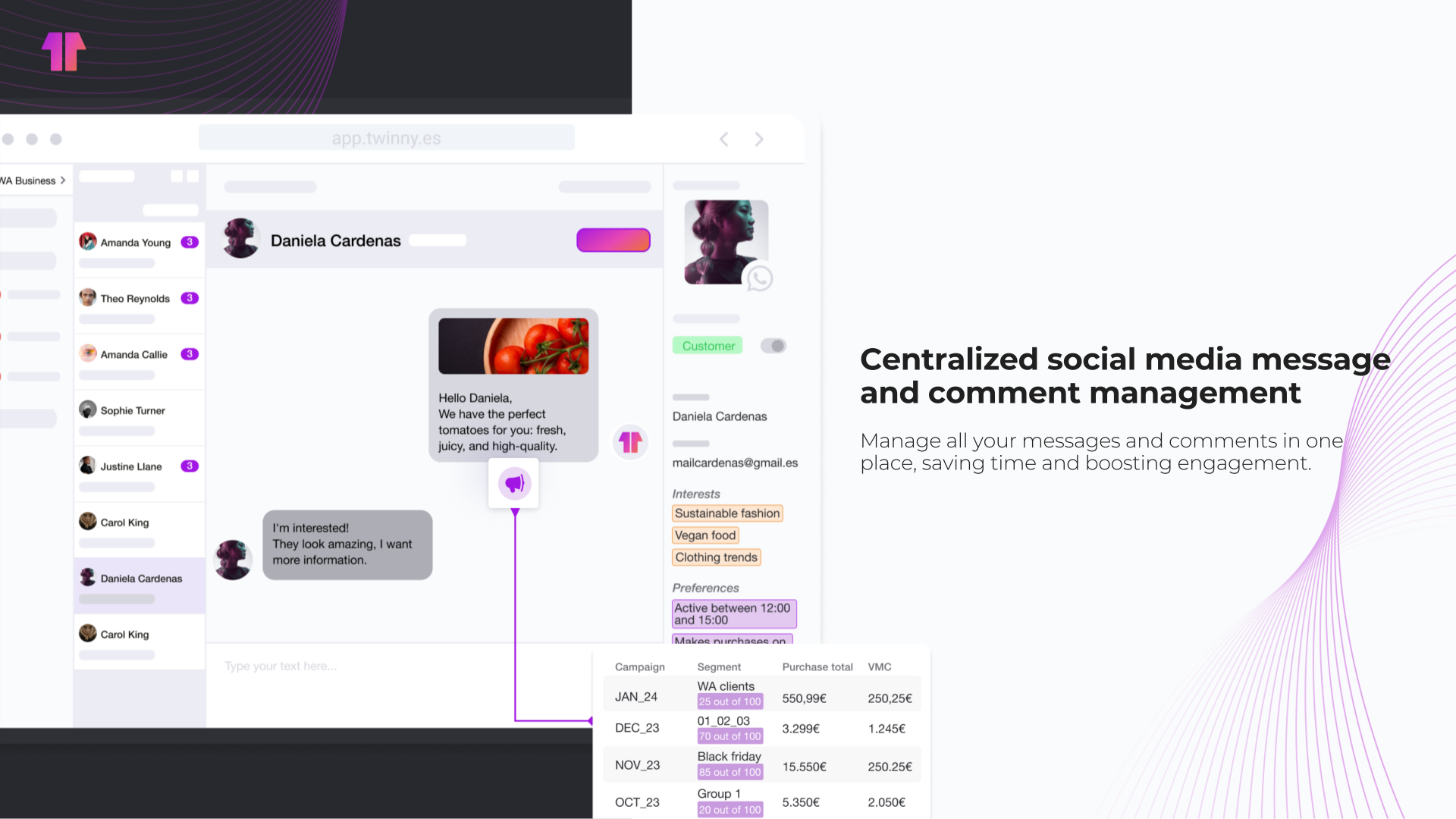1456x819 pixels.
Task: Click the tomatoes image in message
Action: pyautogui.click(x=513, y=346)
